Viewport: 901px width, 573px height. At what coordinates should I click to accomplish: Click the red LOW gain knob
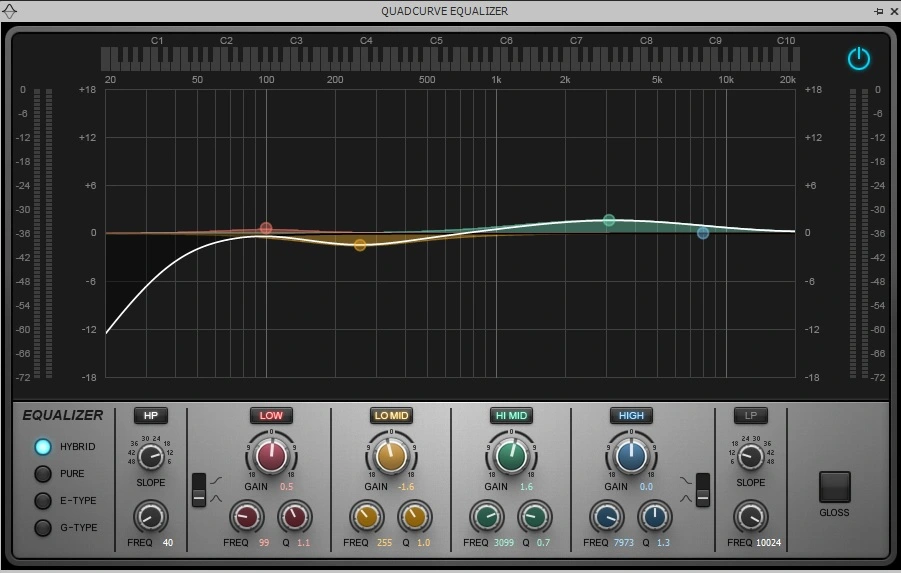coord(271,456)
